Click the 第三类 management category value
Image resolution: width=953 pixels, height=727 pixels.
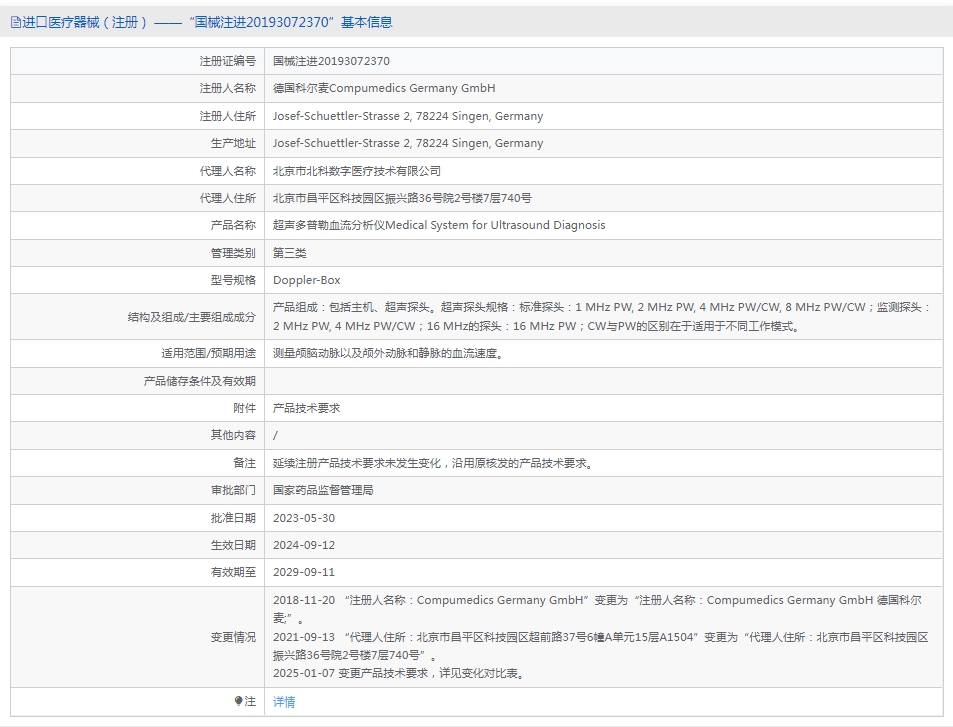coord(290,253)
